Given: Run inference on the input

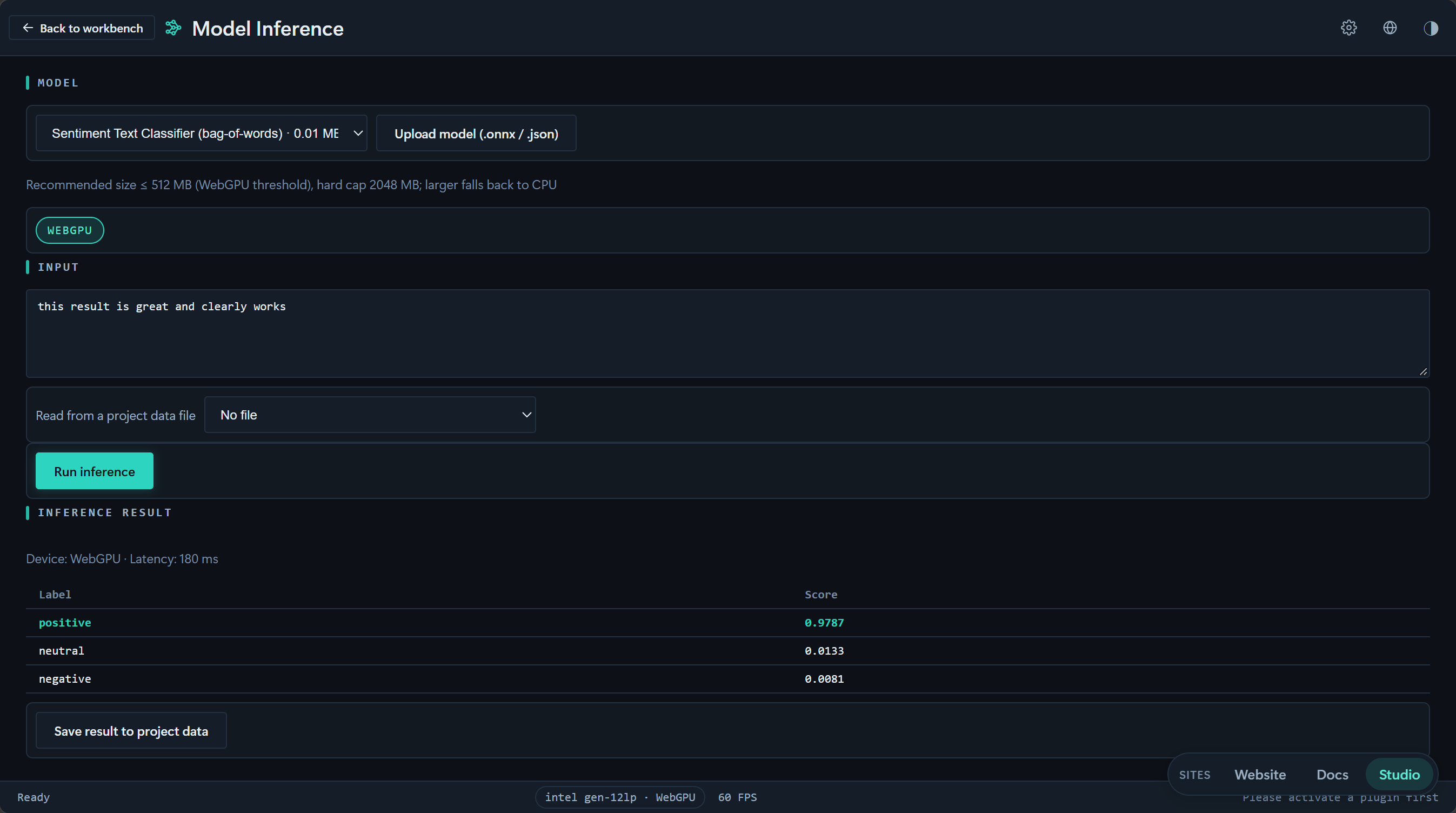Looking at the screenshot, I should click(x=95, y=471).
